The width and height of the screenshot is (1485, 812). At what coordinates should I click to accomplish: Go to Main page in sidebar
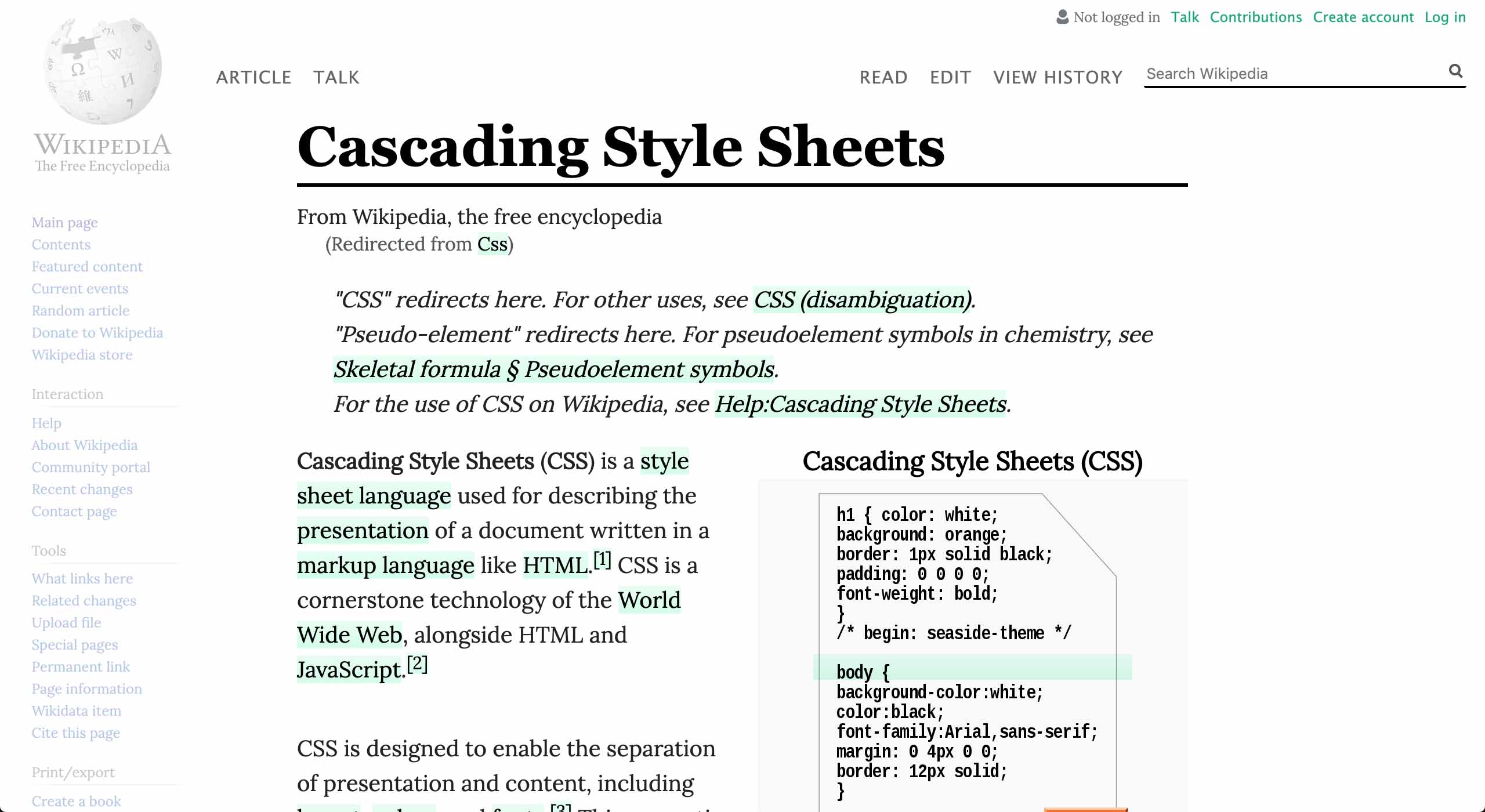pos(64,223)
